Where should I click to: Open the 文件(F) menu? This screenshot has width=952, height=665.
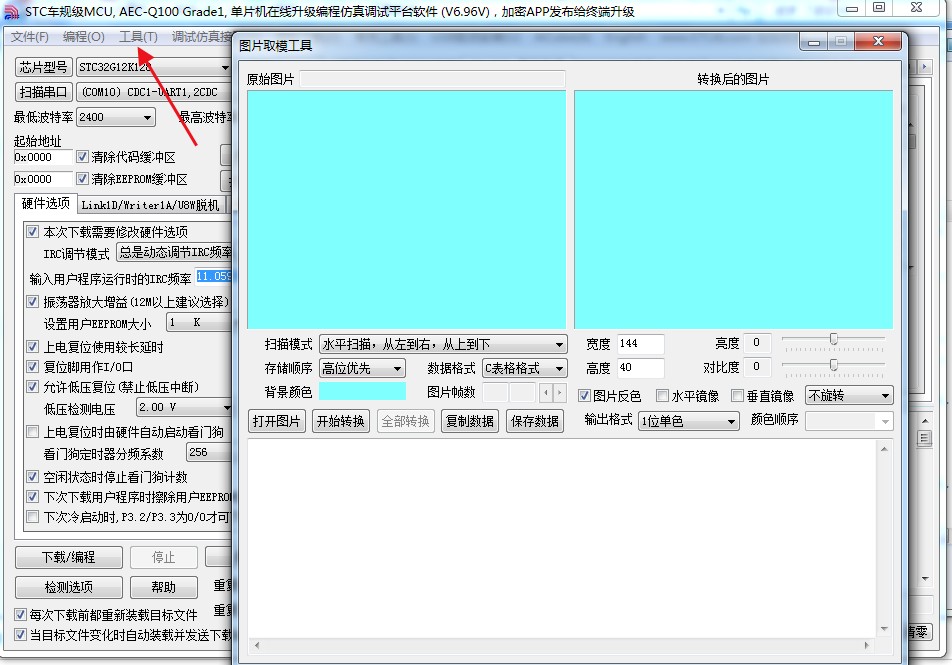29,37
